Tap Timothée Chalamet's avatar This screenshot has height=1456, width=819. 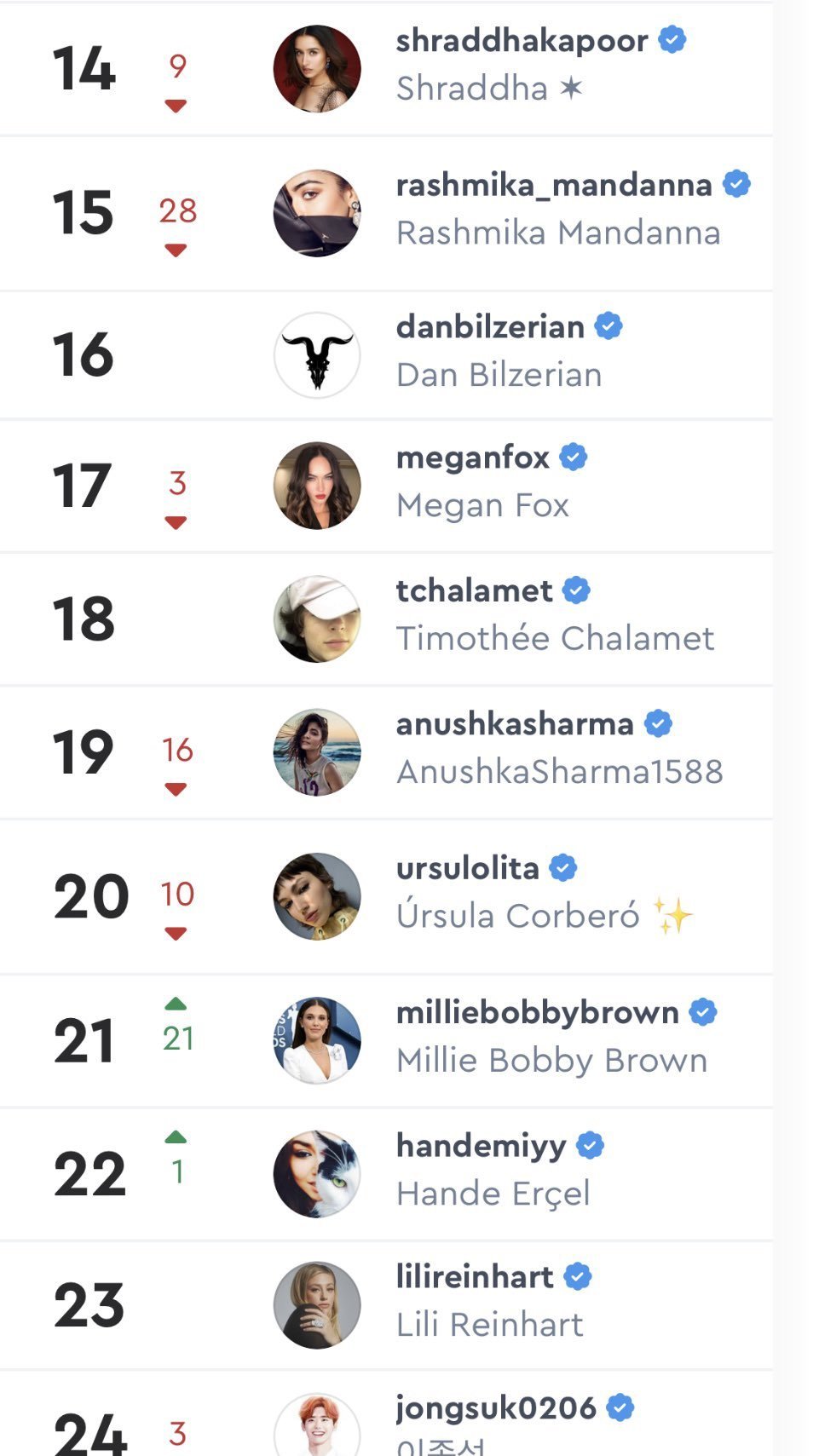point(317,619)
